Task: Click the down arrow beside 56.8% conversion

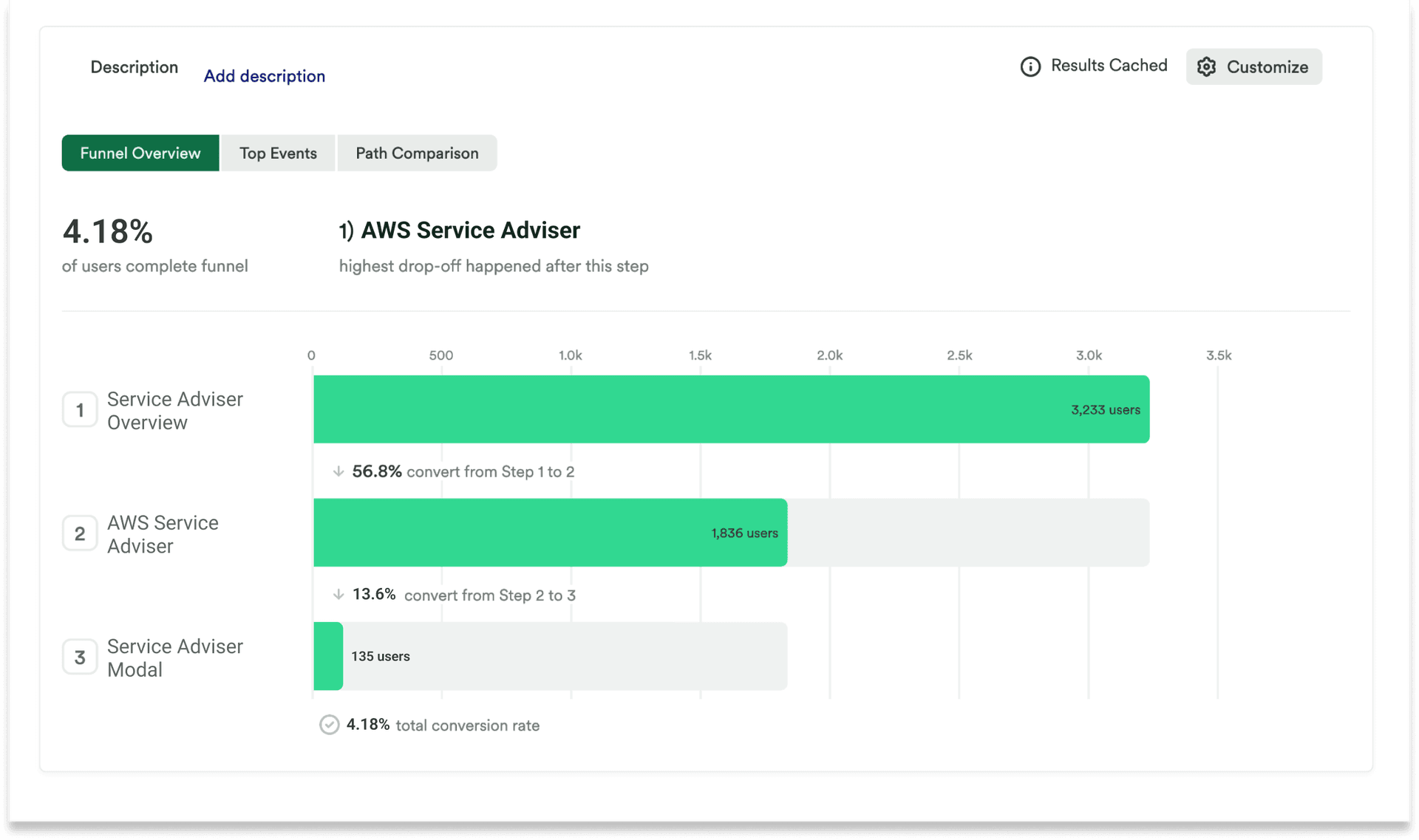Action: coord(338,471)
